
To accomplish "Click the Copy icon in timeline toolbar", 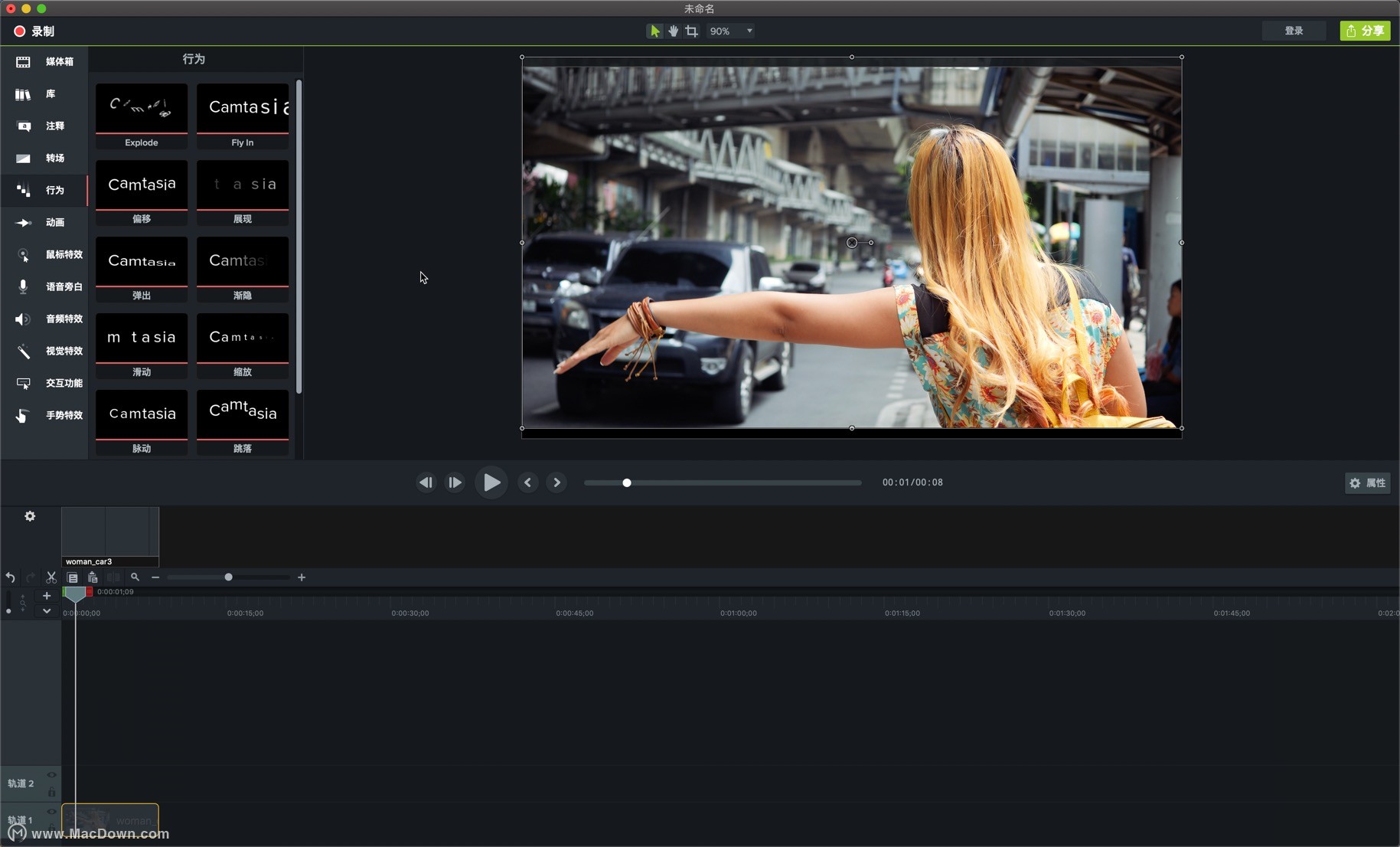I will (72, 577).
